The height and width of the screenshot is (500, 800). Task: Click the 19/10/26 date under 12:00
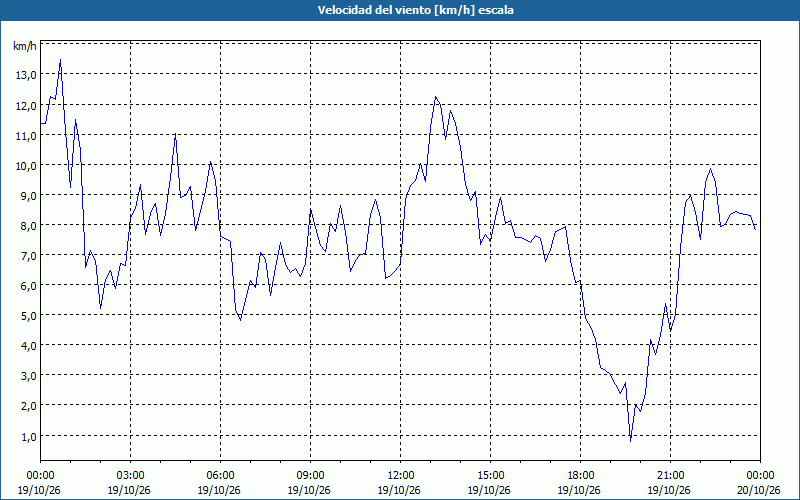pyautogui.click(x=399, y=490)
